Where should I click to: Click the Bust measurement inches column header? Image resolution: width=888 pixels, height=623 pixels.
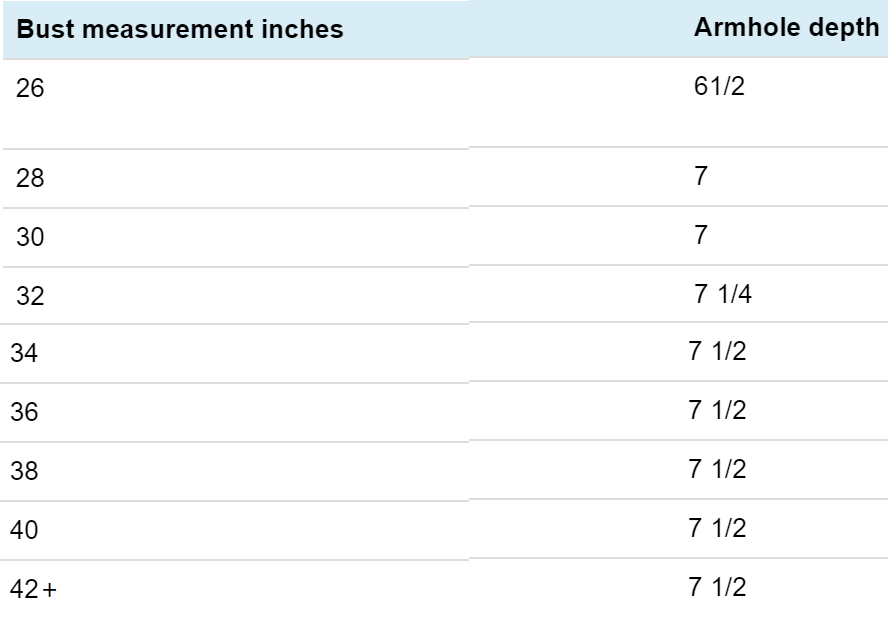tap(181, 29)
